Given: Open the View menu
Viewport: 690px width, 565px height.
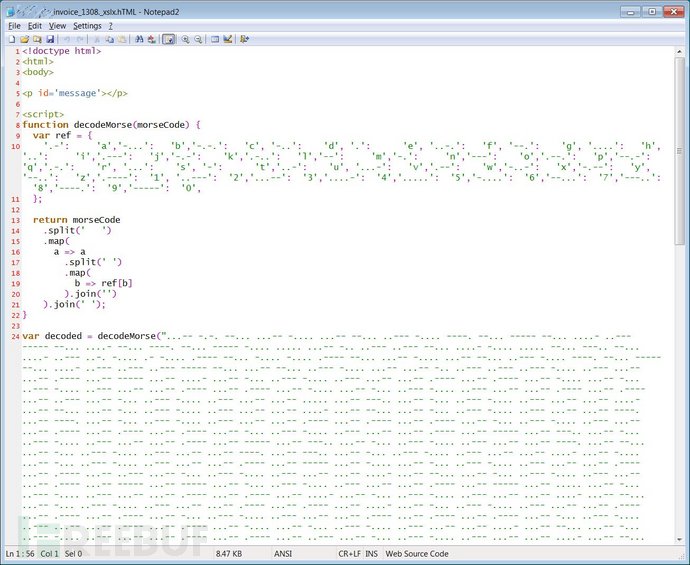Looking at the screenshot, I should (x=57, y=25).
